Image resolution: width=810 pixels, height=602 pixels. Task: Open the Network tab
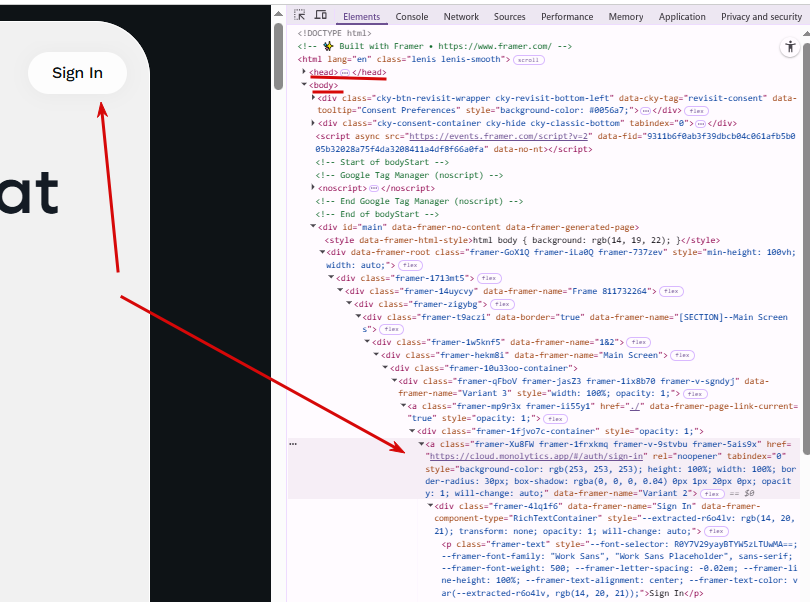pyautogui.click(x=461, y=17)
